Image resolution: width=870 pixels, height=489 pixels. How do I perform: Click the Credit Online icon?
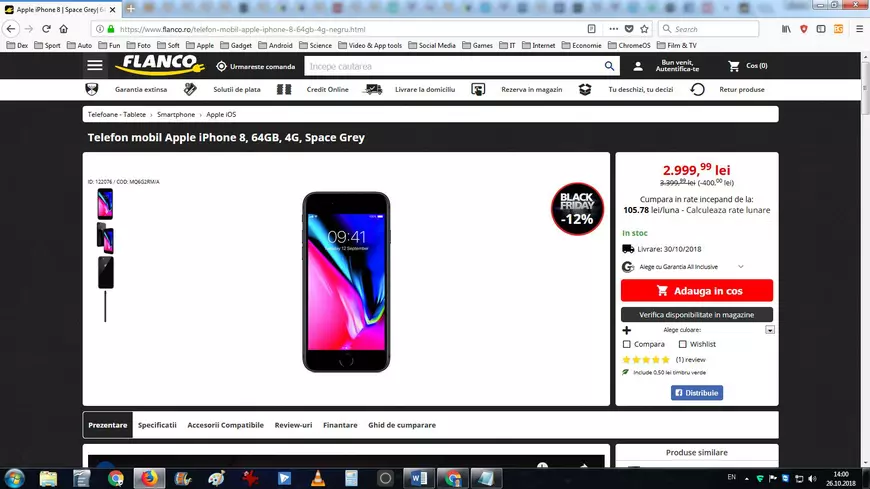(284, 89)
